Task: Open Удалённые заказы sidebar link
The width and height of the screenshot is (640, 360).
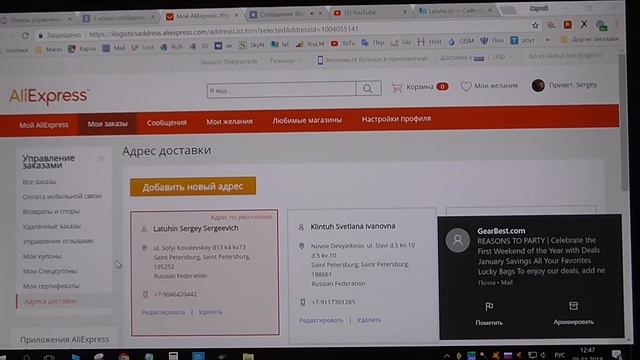Action: pos(51,226)
